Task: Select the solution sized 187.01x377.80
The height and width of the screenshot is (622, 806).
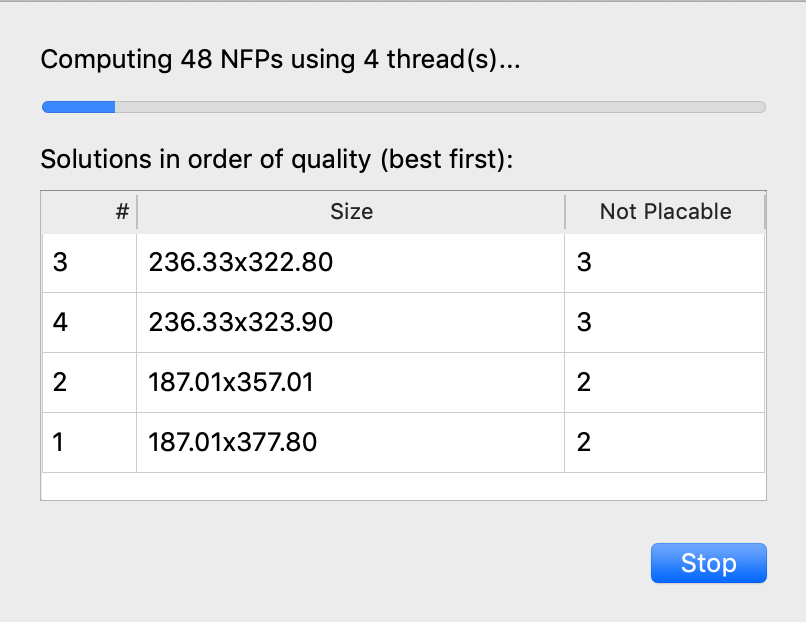Action: click(x=232, y=441)
